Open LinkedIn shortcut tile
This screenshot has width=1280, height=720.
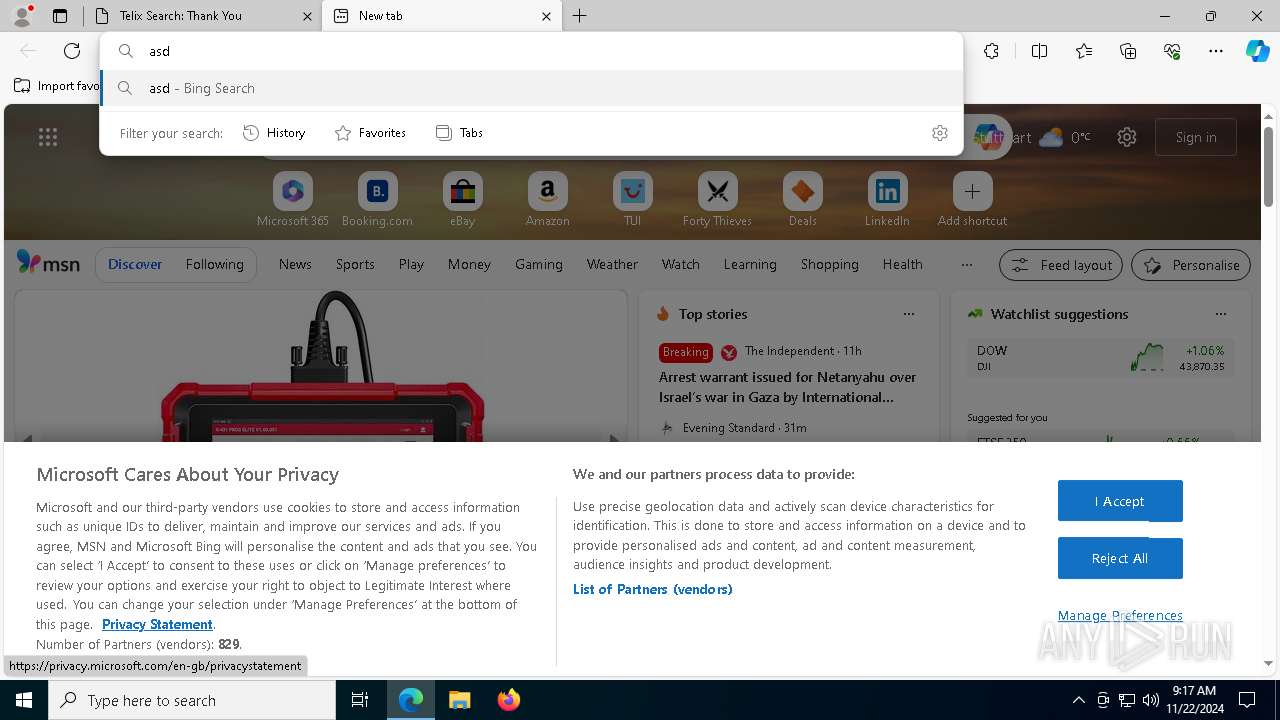[887, 200]
